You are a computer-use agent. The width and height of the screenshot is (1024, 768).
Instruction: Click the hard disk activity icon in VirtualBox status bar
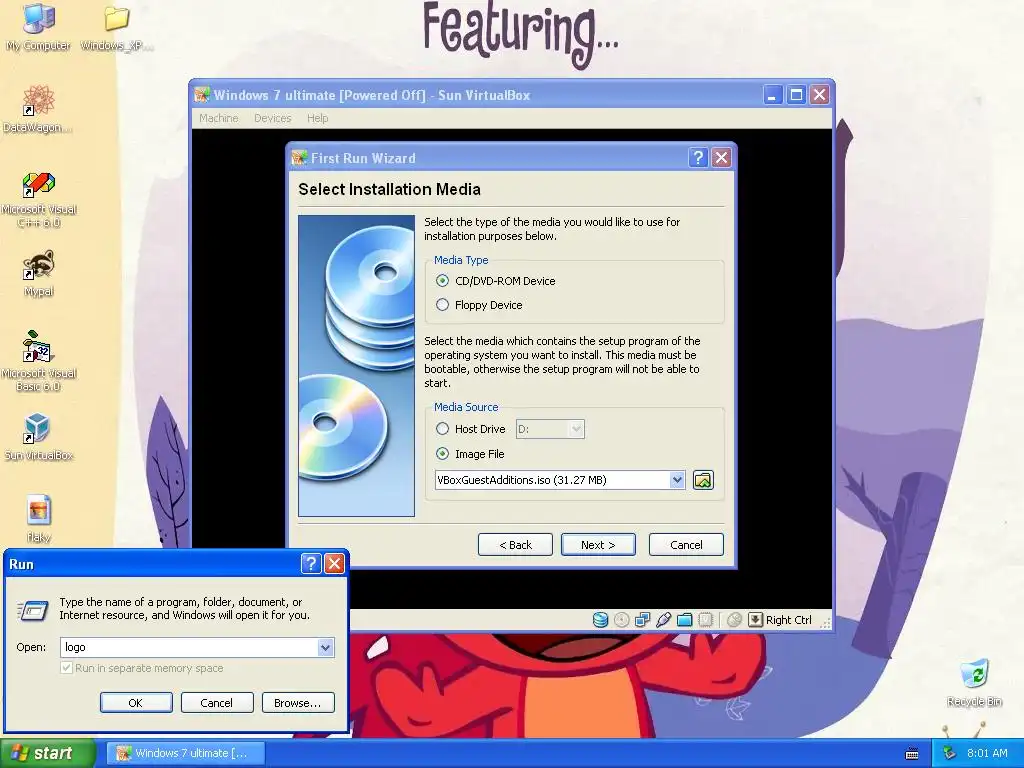(600, 620)
